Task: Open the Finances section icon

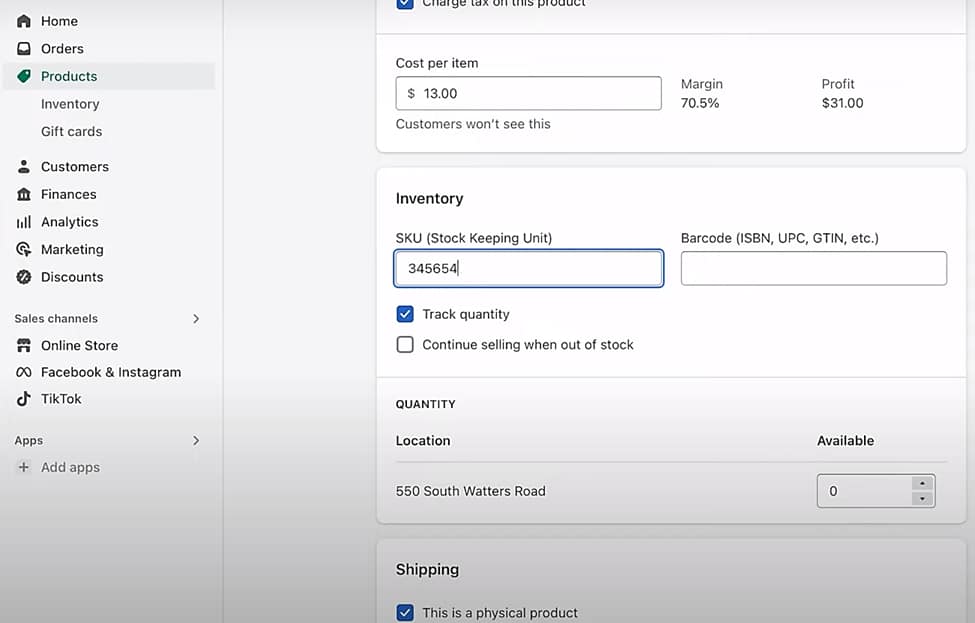Action: coord(23,194)
